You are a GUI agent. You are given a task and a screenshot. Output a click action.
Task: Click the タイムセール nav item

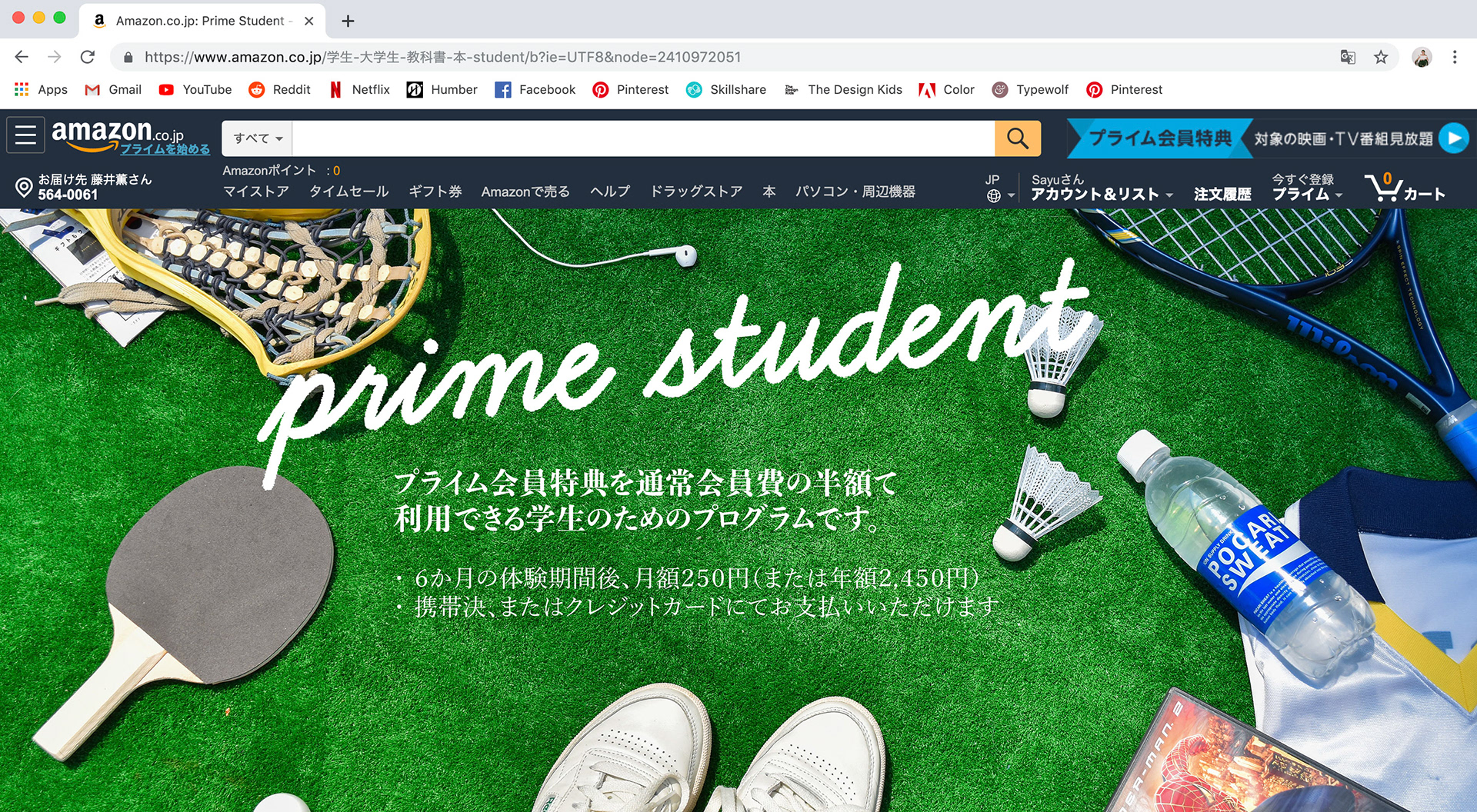click(348, 191)
